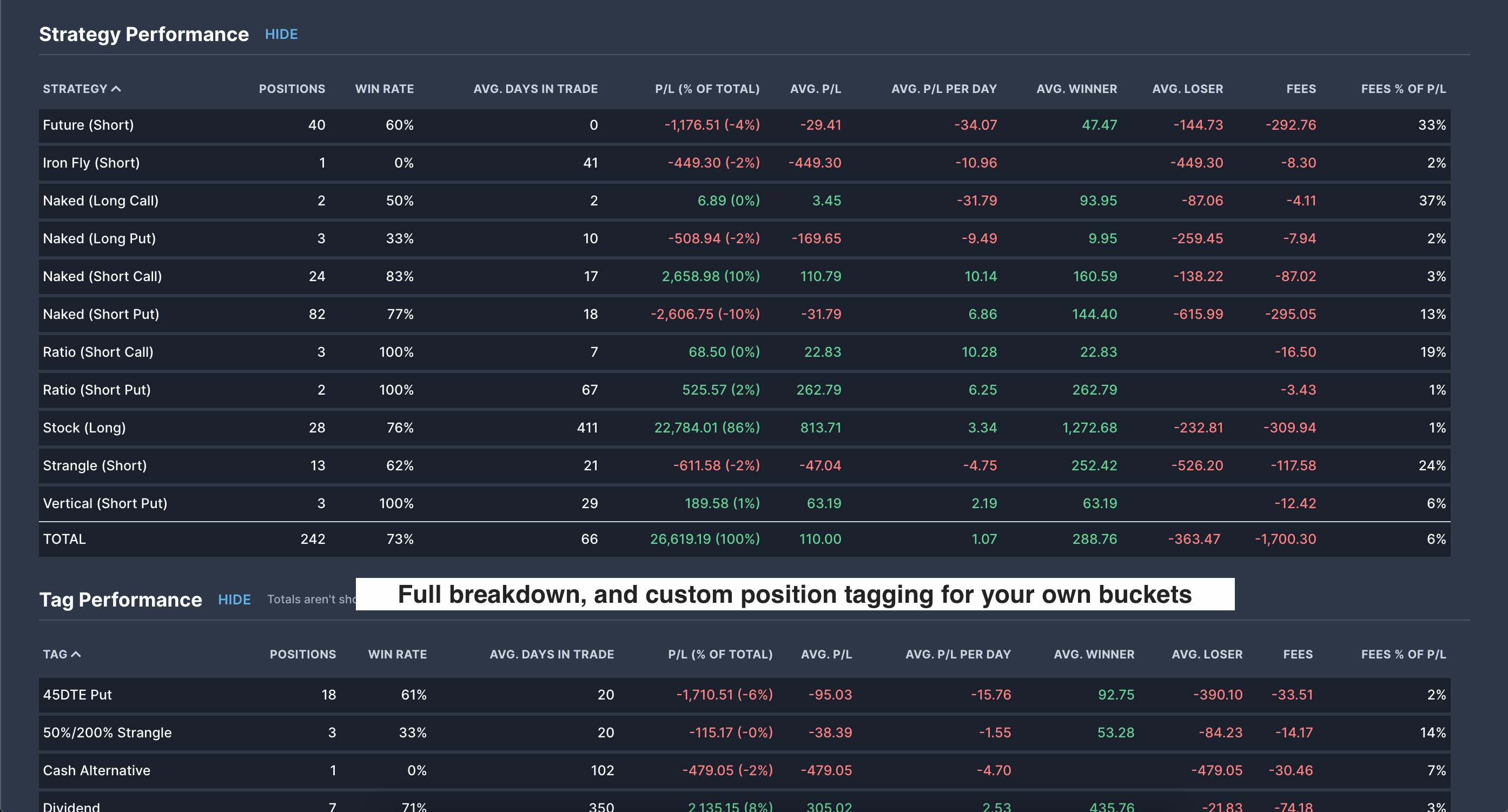The width and height of the screenshot is (1508, 812).
Task: Open the 45DTE Put tag row
Action: pyautogui.click(x=77, y=695)
